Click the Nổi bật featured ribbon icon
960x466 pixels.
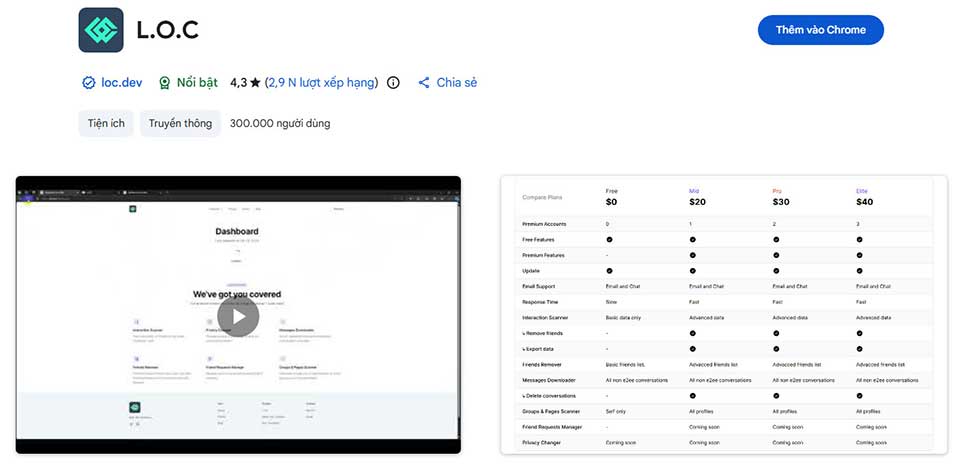pos(164,83)
